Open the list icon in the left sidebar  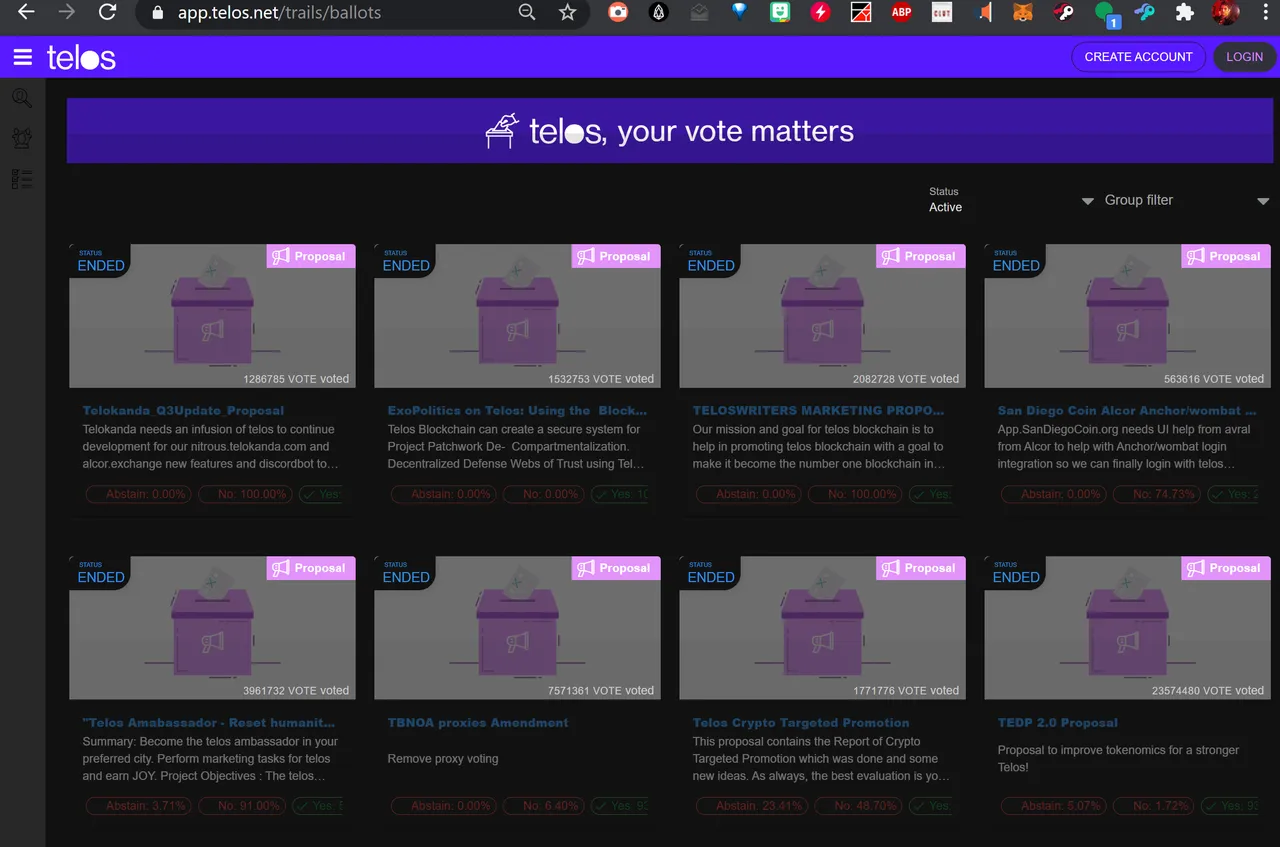click(x=22, y=179)
